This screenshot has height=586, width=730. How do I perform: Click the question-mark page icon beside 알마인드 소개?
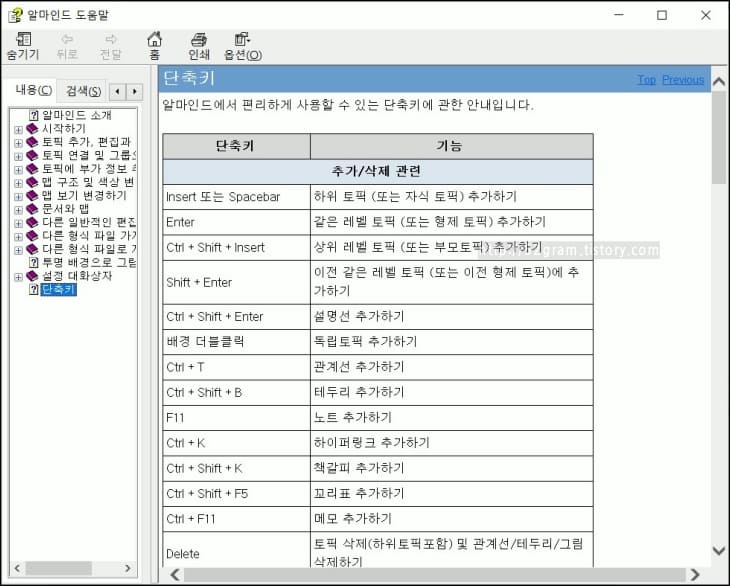click(x=34, y=115)
